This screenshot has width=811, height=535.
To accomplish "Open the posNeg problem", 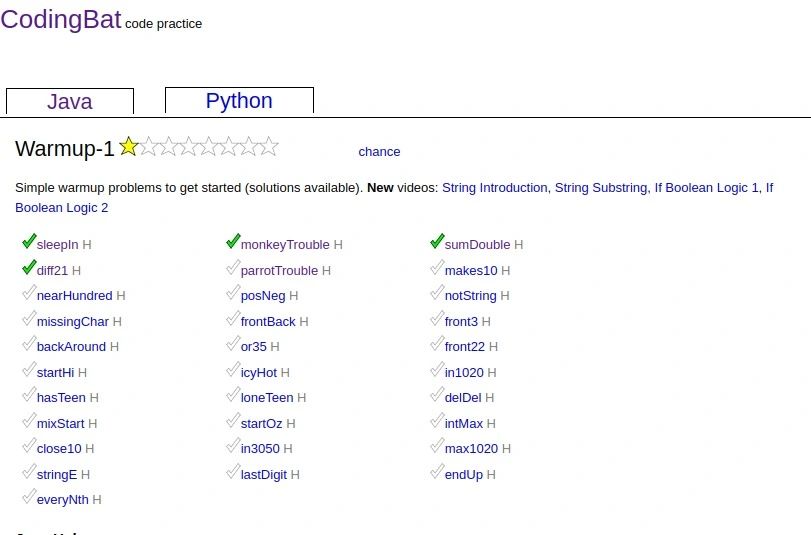I will (263, 296).
